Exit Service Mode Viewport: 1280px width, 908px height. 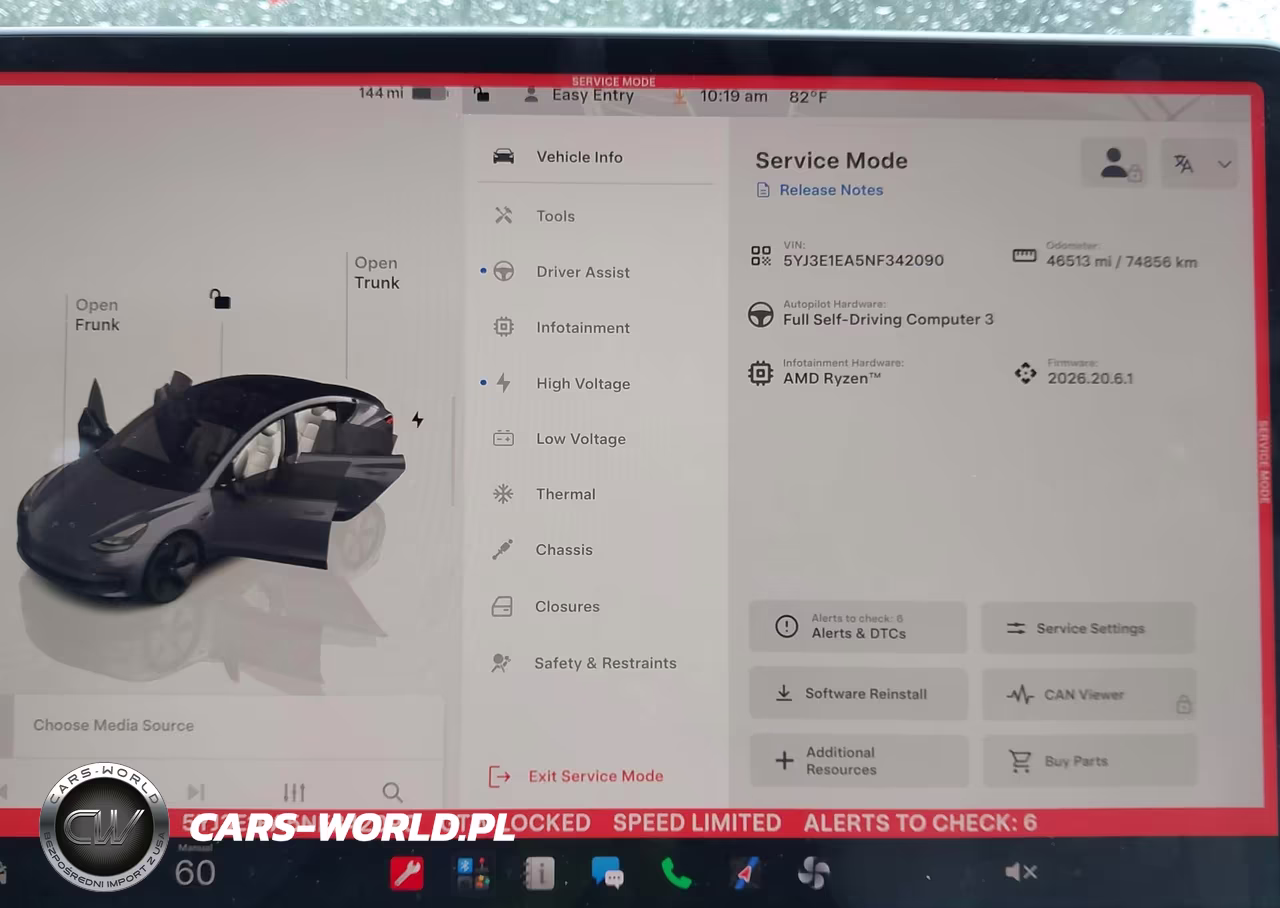coord(576,776)
